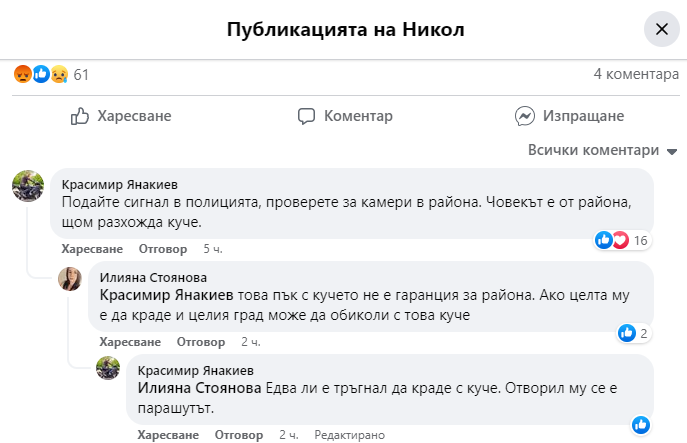The width and height of the screenshot is (687, 443).
Task: Click the Коментар speech bubble icon
Action: point(308,117)
